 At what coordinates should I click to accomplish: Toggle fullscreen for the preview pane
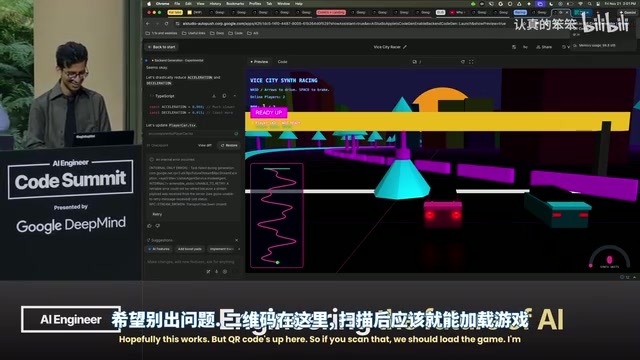pos(471,62)
